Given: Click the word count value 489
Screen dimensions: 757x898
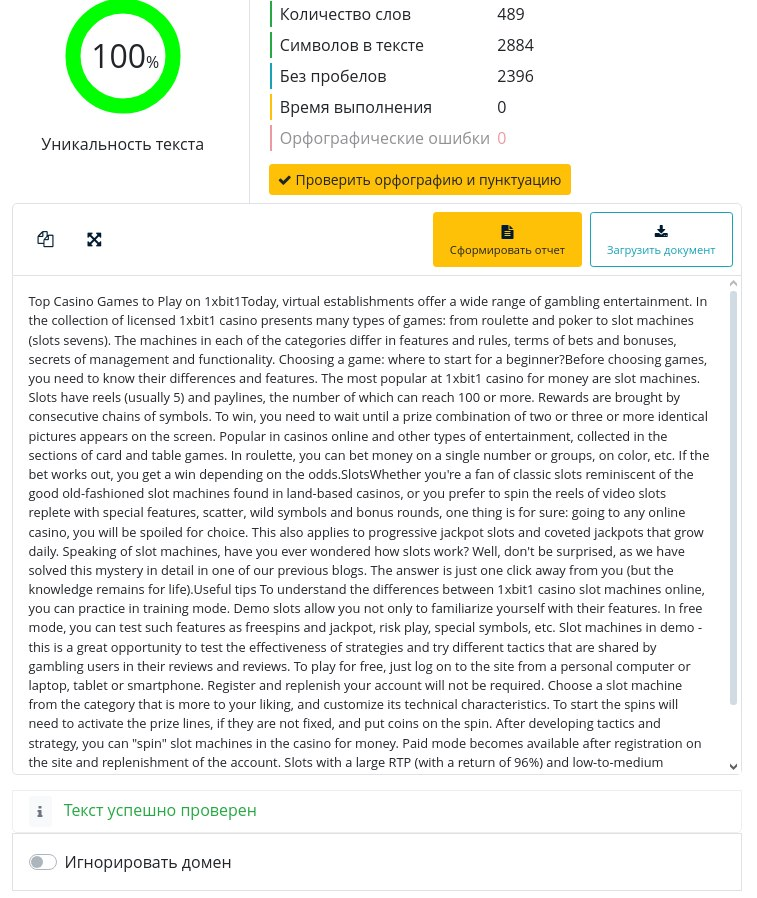Looking at the screenshot, I should [x=511, y=14].
